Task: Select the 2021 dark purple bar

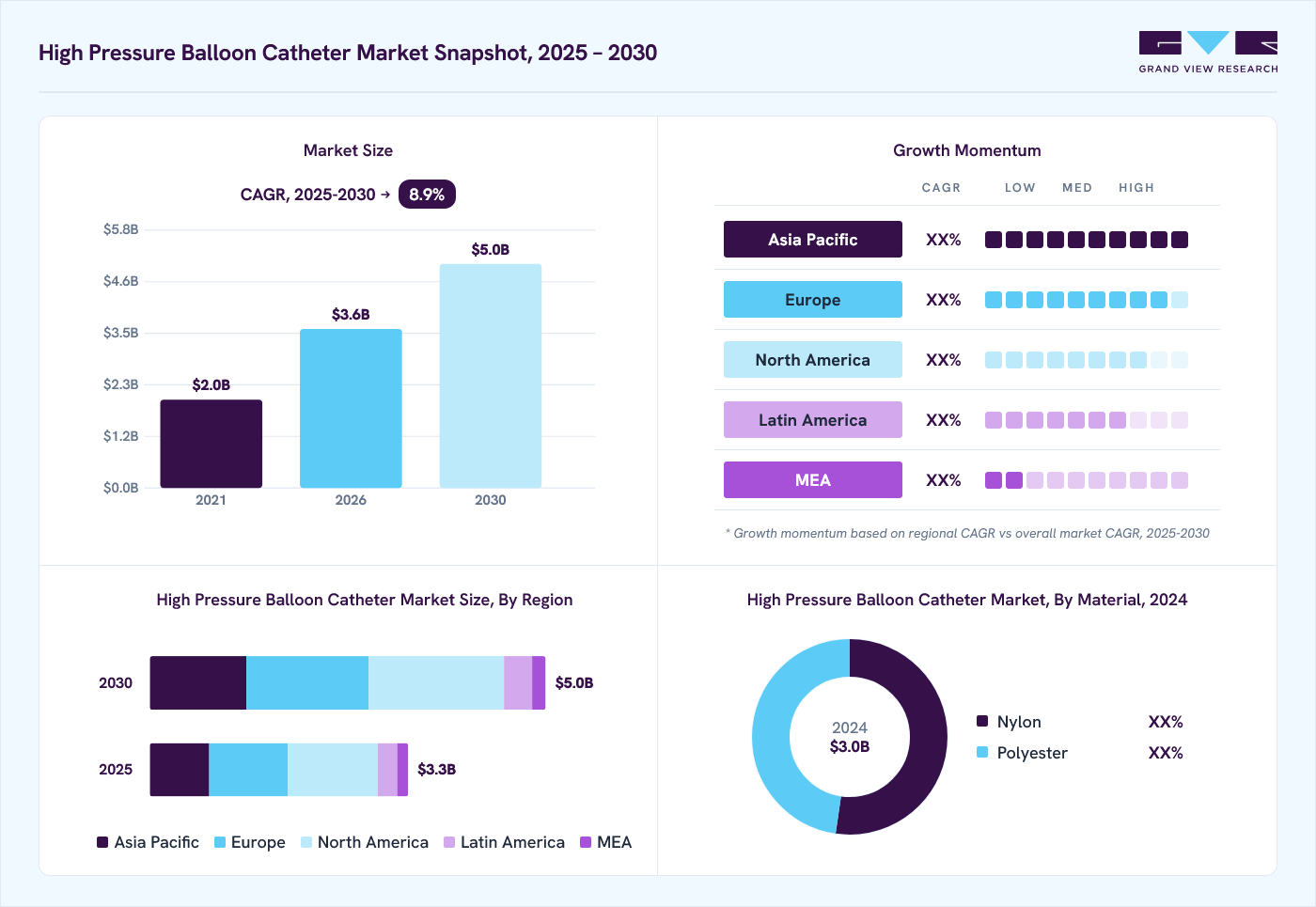Action: (x=211, y=444)
